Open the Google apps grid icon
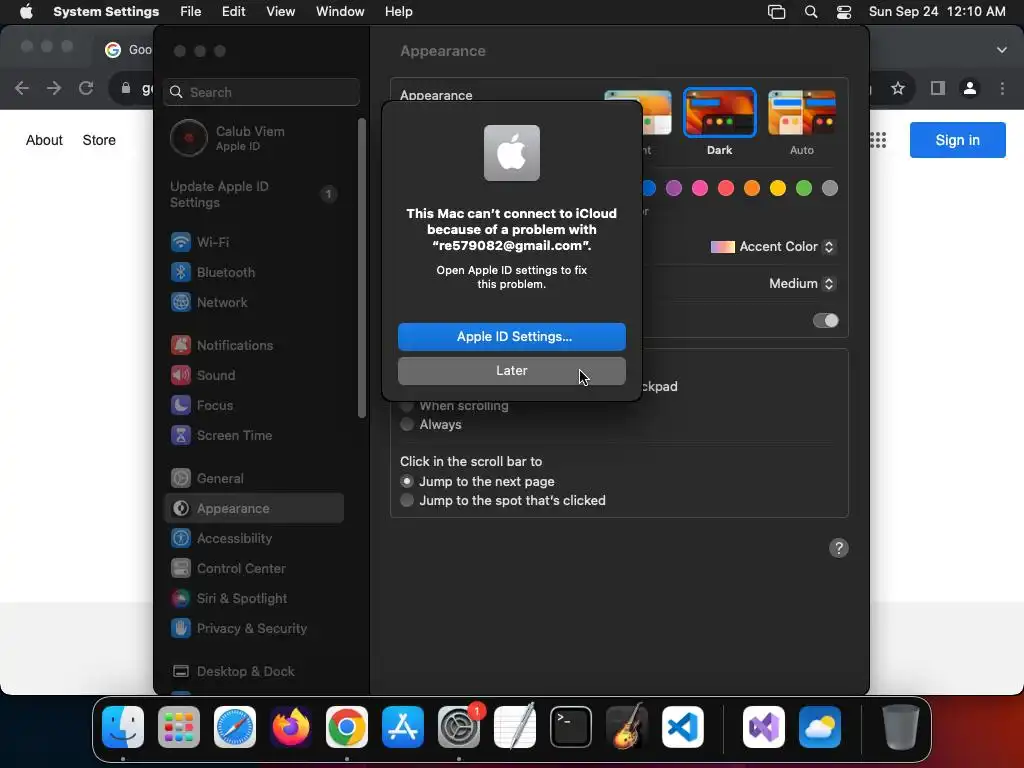Screen dimensions: 1024x768 click(878, 140)
